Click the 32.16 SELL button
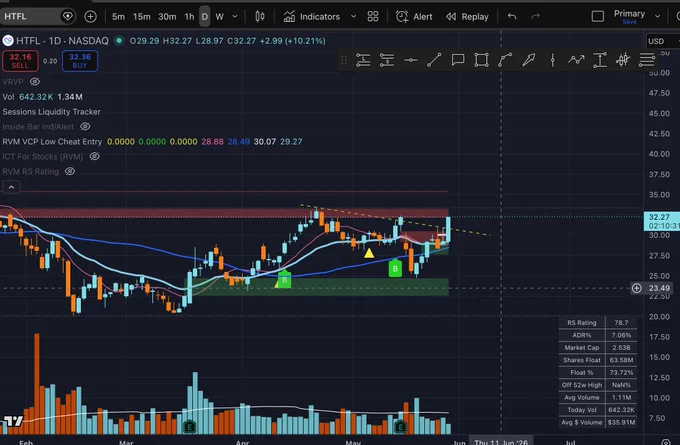 click(20, 61)
